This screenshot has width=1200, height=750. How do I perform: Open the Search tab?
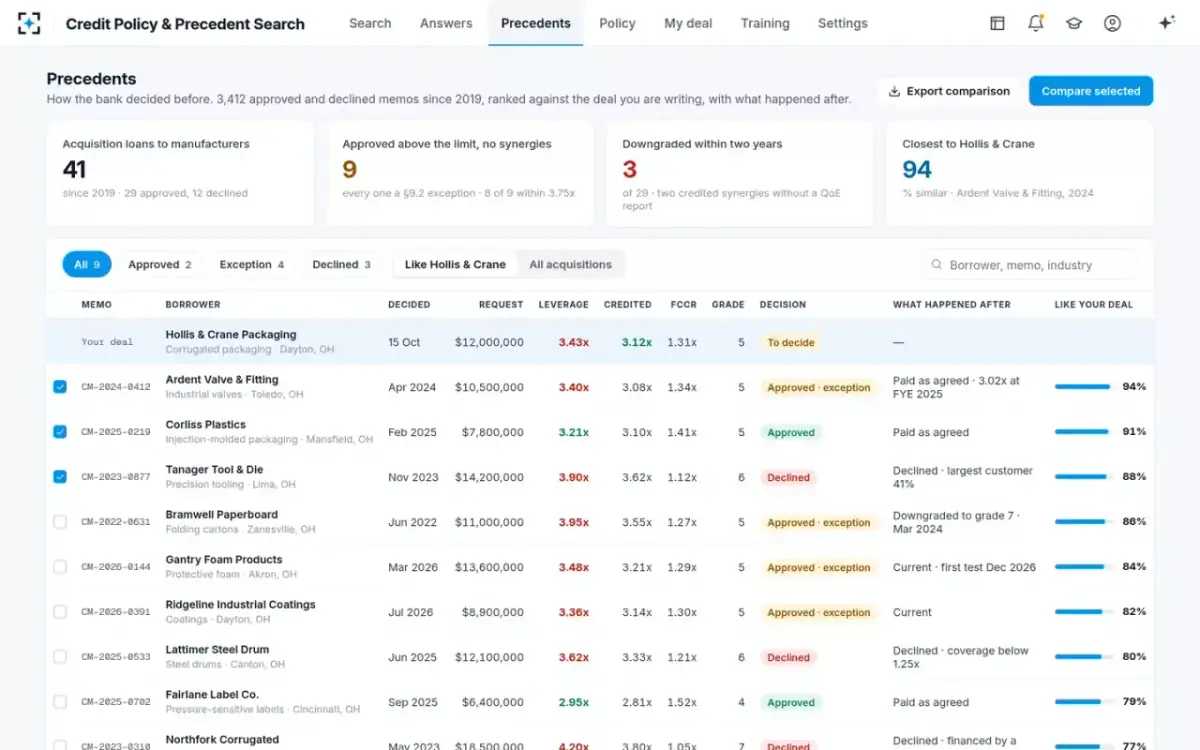coord(370,23)
